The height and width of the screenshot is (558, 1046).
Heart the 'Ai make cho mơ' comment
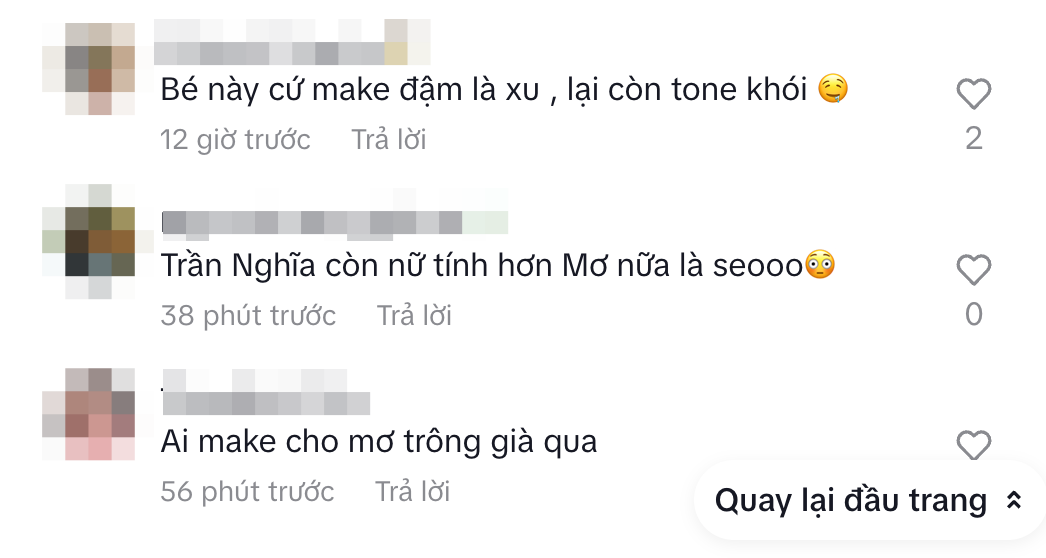pyautogui.click(x=974, y=445)
